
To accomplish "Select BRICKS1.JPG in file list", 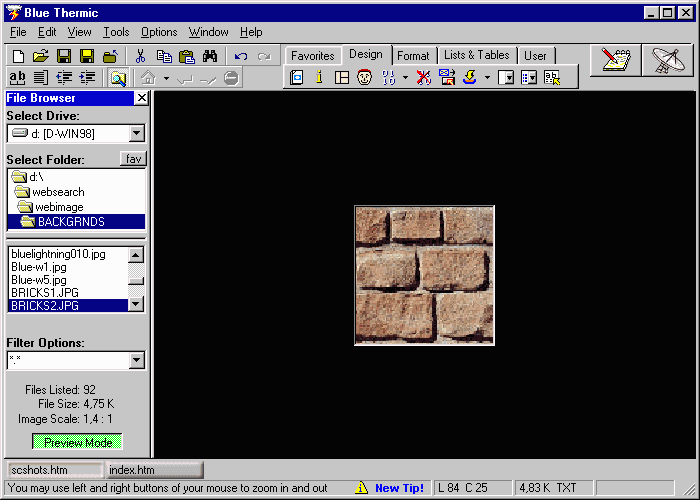I will tap(68, 293).
